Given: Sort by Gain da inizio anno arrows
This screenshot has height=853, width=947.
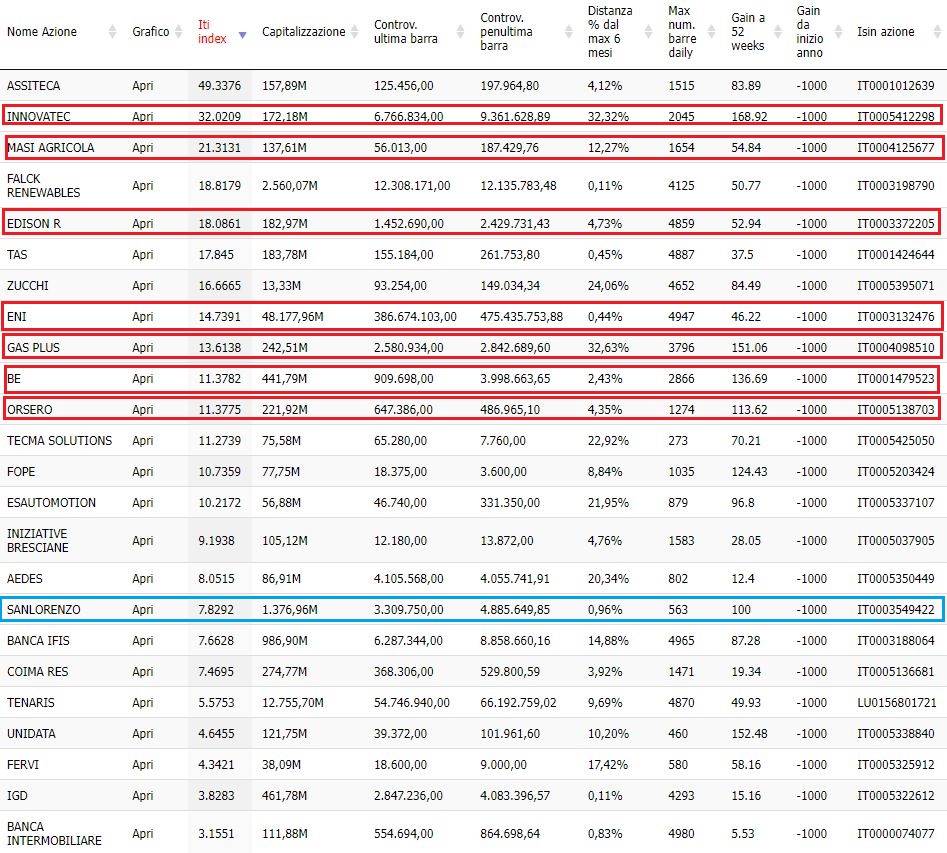Looking at the screenshot, I should (838, 31).
